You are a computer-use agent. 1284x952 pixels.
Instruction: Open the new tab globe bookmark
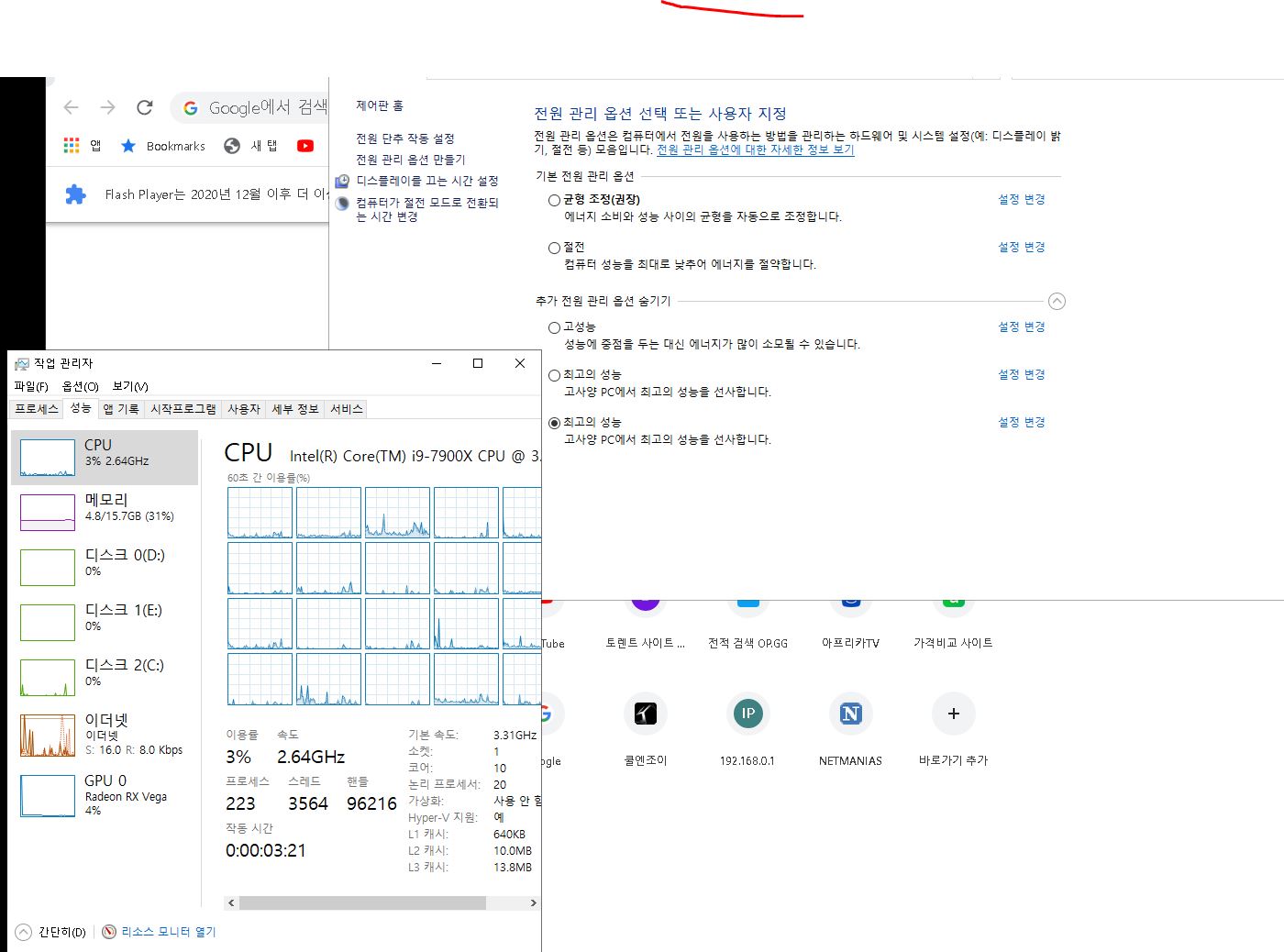(x=232, y=146)
